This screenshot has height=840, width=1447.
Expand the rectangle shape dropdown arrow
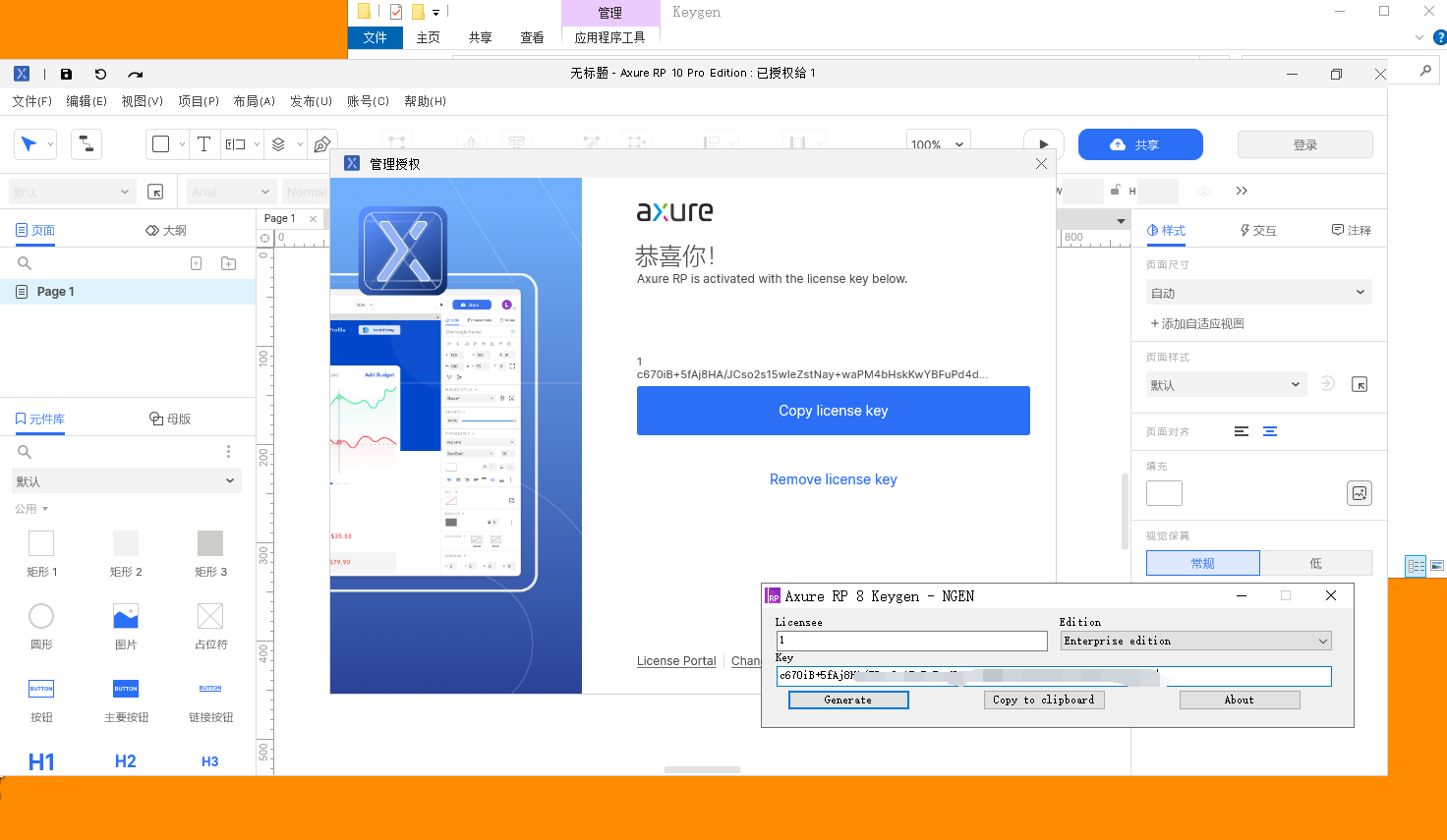click(x=182, y=144)
